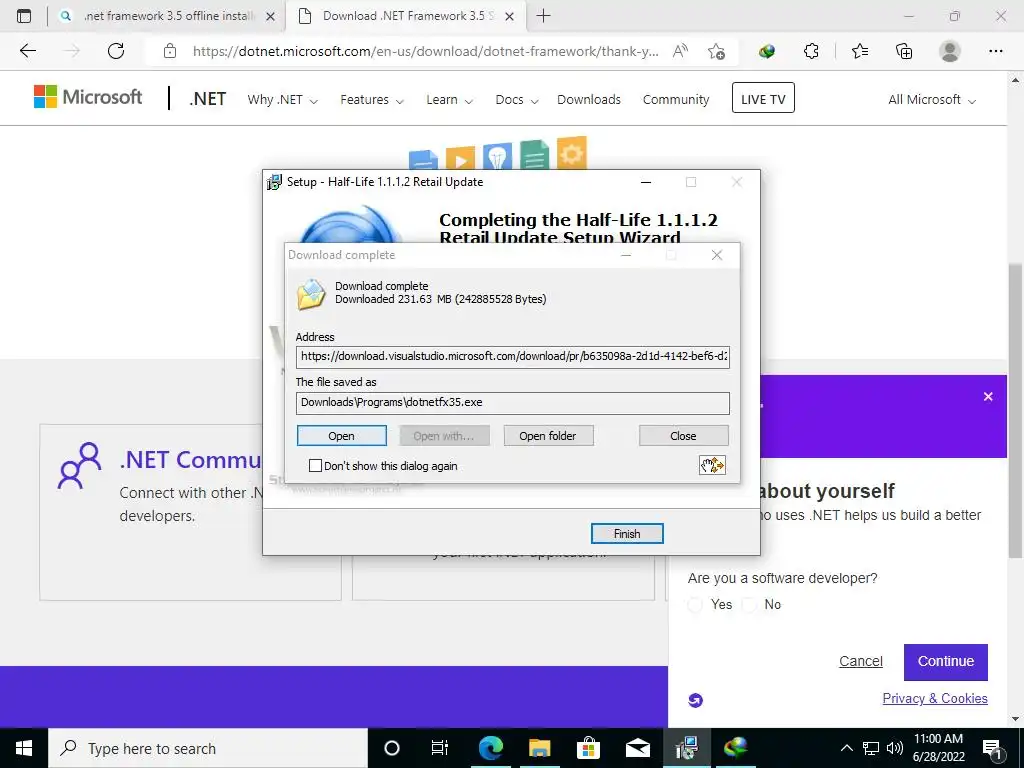Close the Download complete dialog via Close button

click(x=683, y=436)
